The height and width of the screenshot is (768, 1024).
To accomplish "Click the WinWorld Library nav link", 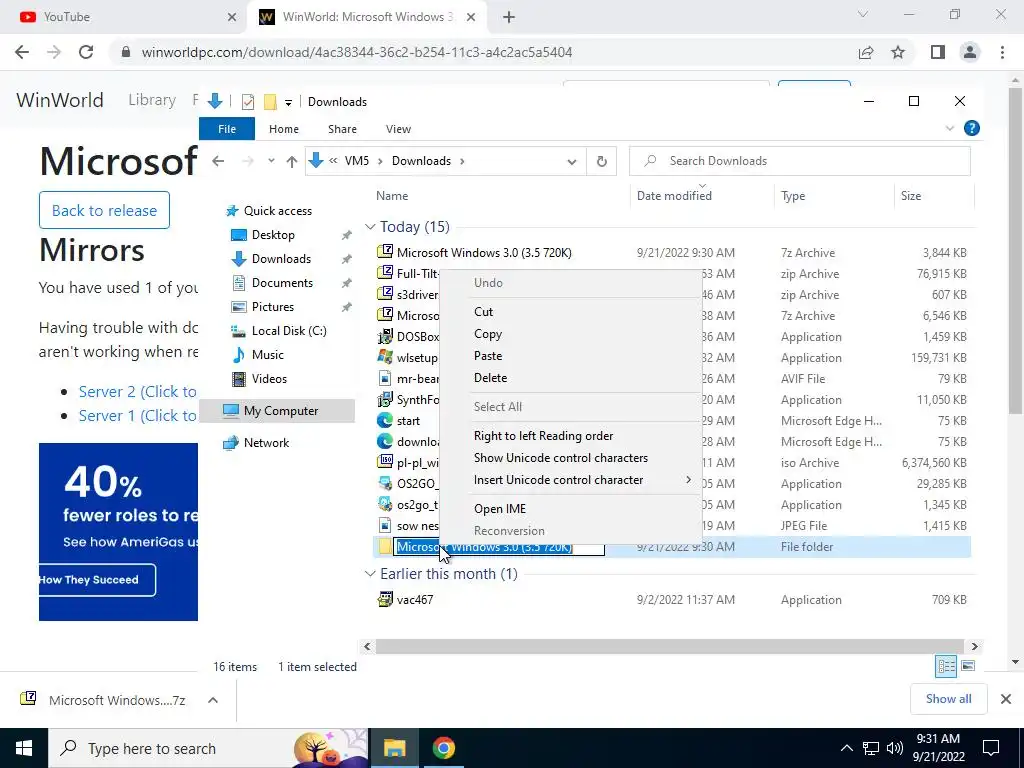I will [x=152, y=100].
